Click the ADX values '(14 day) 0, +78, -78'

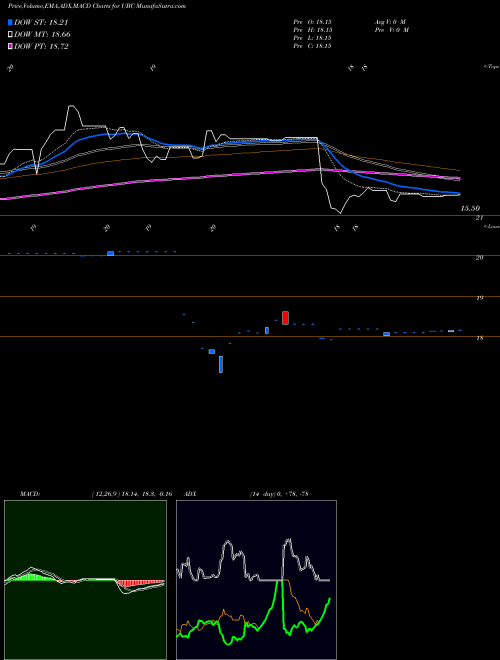pyautogui.click(x=279, y=494)
